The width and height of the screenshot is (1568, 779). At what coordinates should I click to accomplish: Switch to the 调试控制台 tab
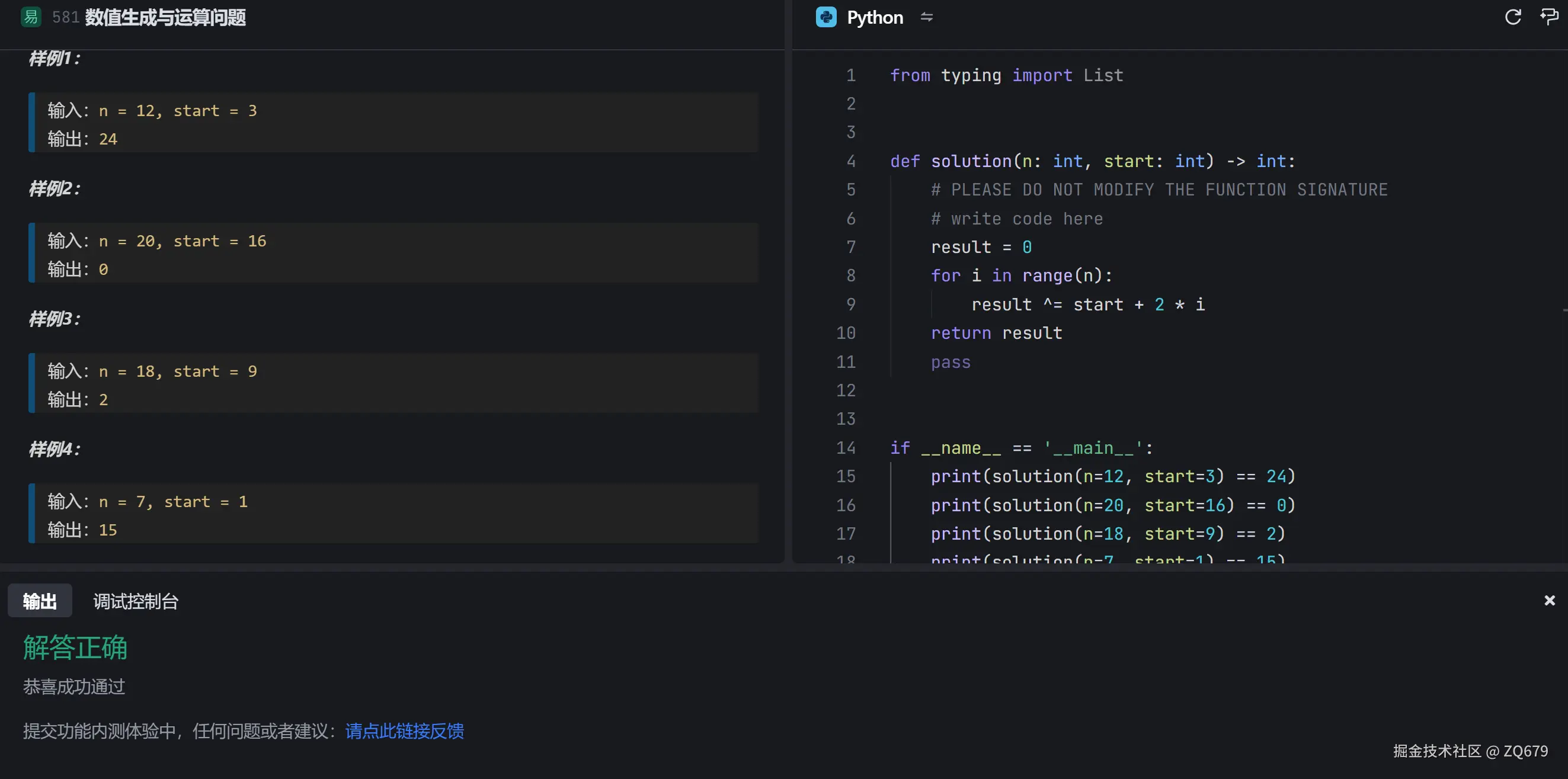tap(135, 601)
